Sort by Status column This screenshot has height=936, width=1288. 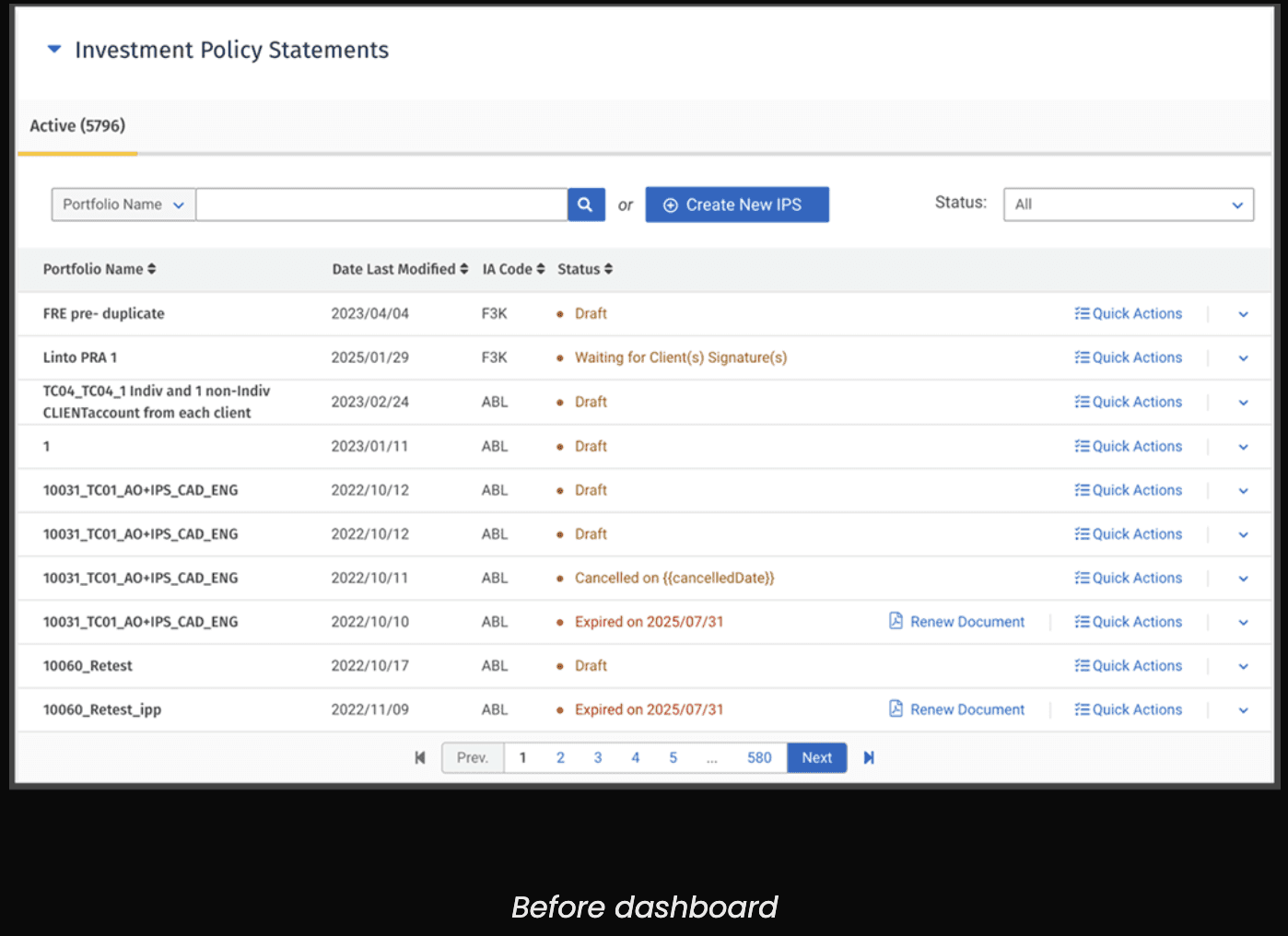pyautogui.click(x=585, y=269)
